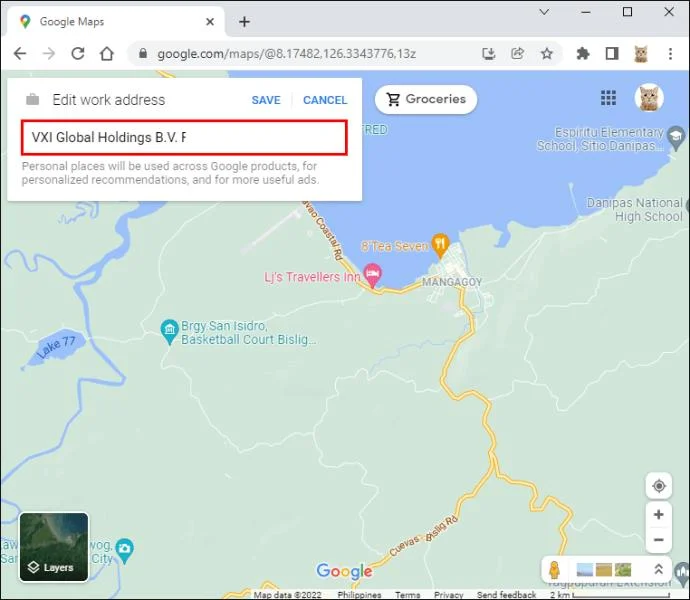Click the Lj's Travellers Inn hotel marker

tap(373, 275)
